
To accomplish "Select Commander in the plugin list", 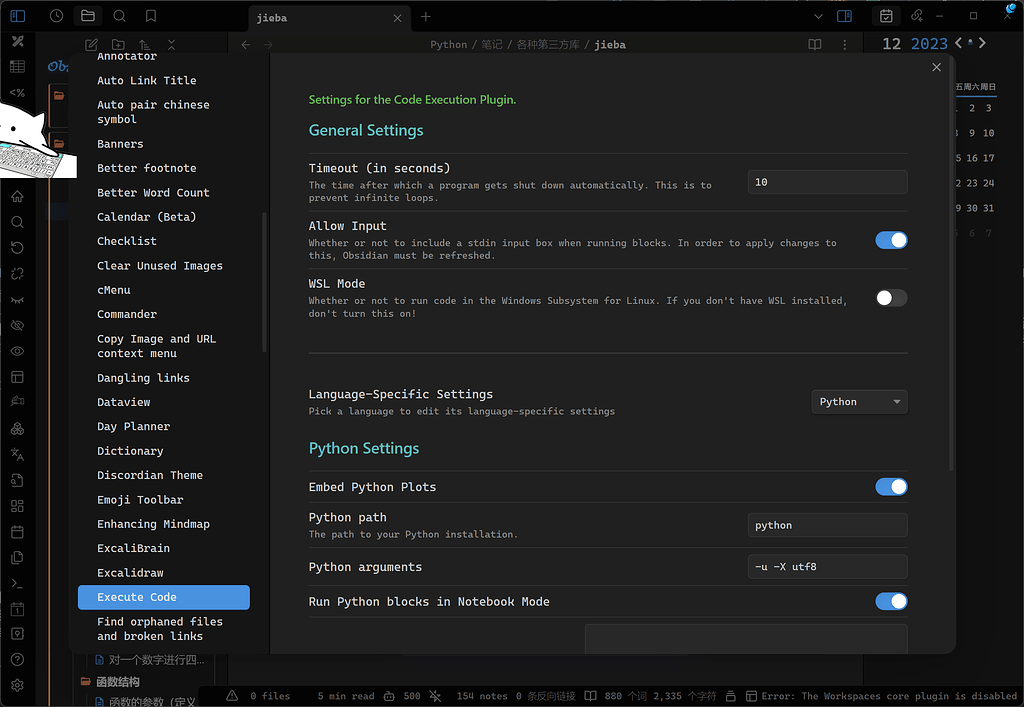I will (127, 314).
